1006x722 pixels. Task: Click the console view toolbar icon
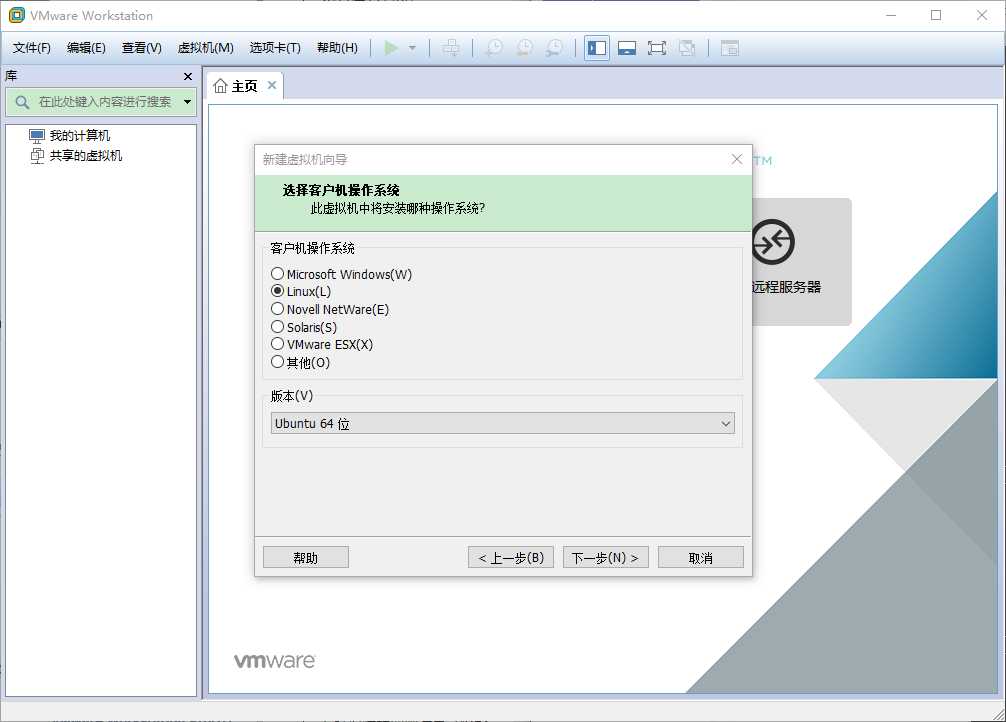click(x=729, y=48)
